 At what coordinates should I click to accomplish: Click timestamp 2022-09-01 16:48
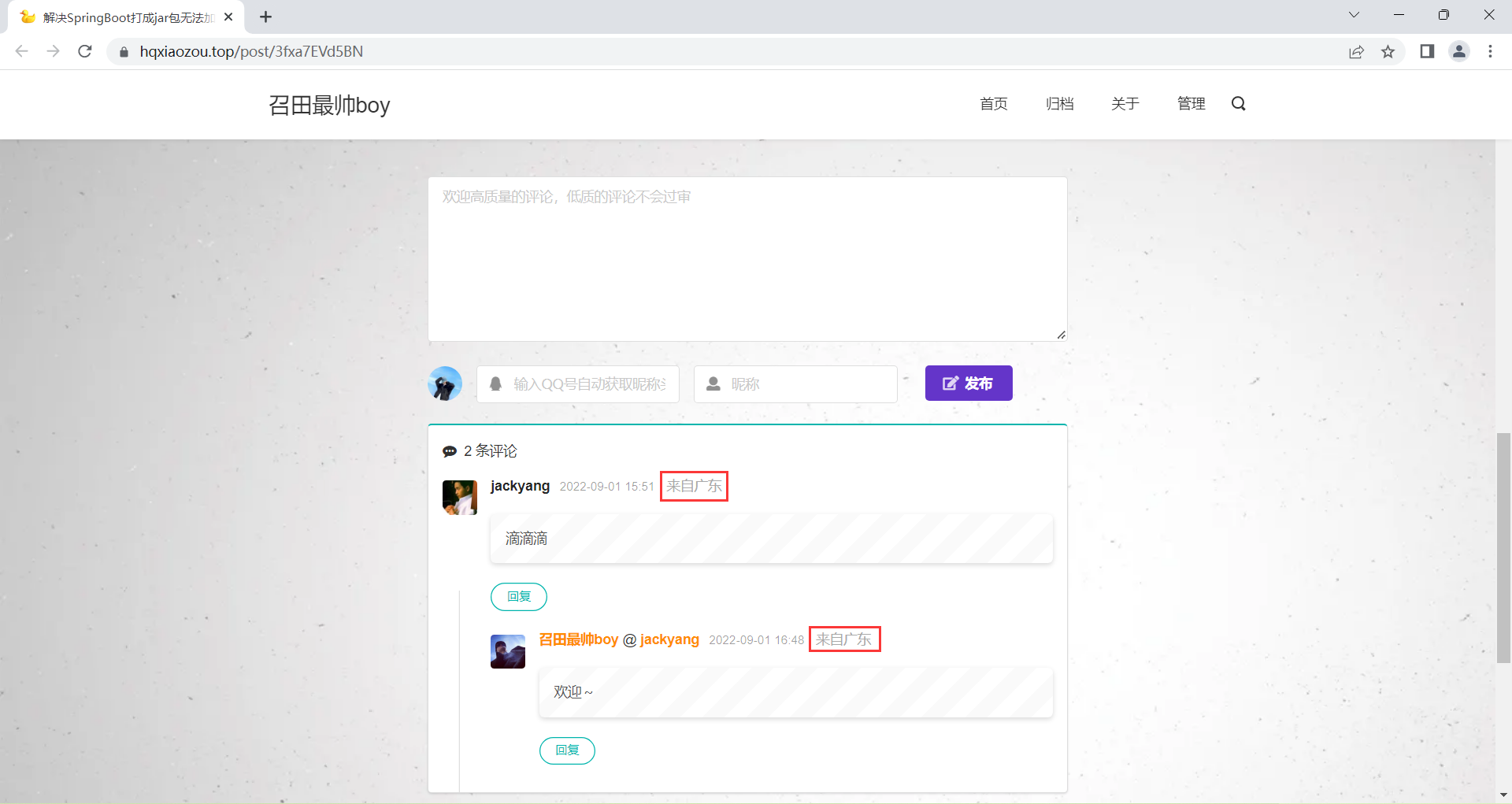coord(757,640)
